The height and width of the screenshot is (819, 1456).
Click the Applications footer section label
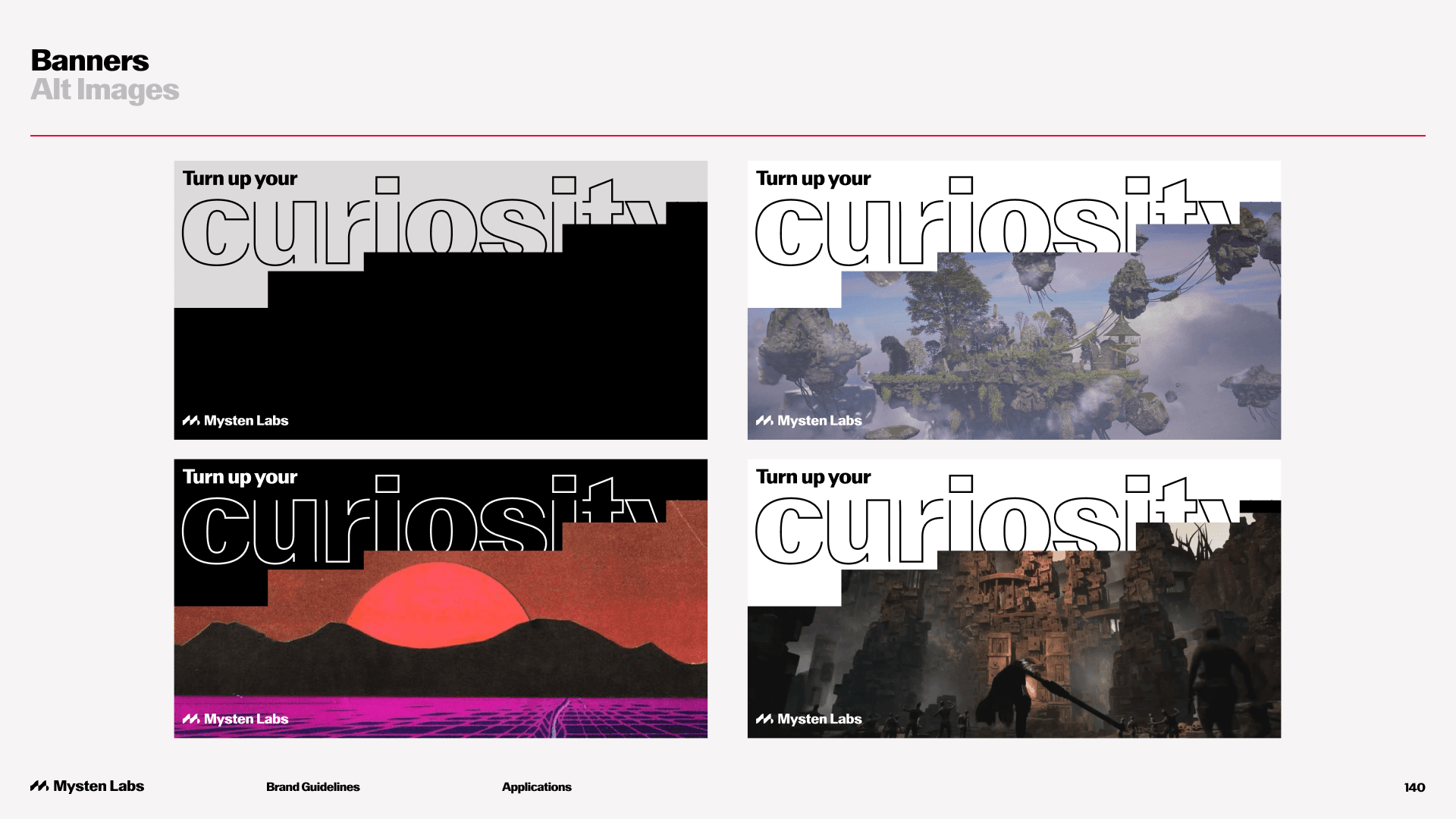536,787
